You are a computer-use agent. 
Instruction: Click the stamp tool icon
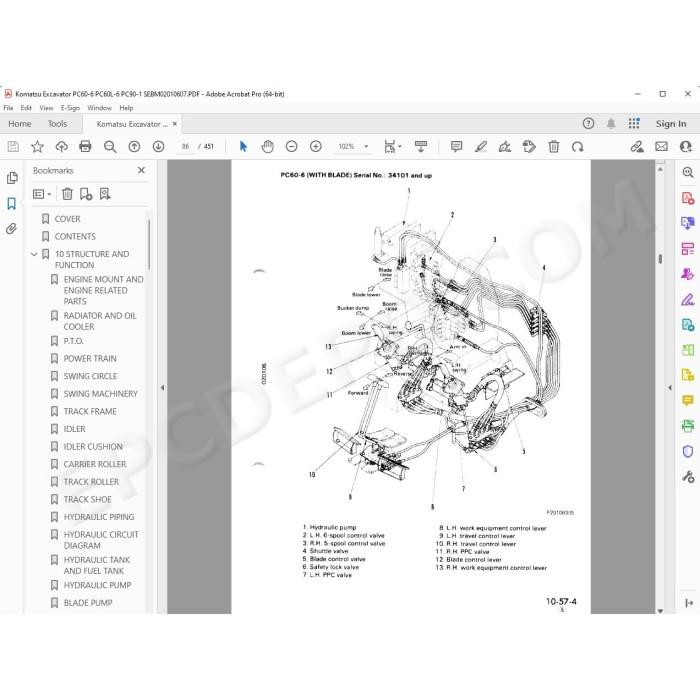tap(529, 146)
